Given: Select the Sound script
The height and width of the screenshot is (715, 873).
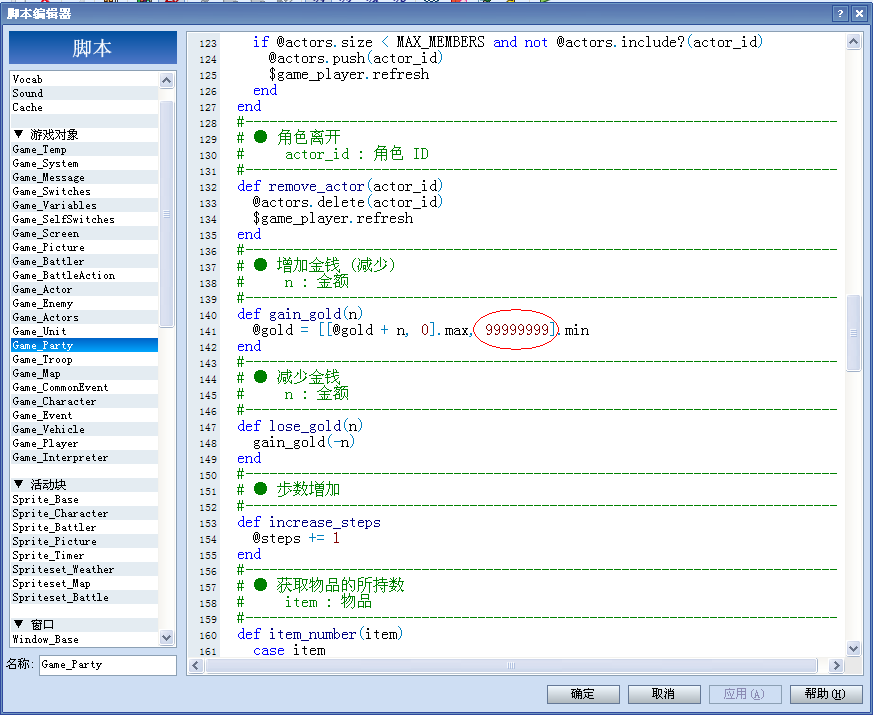Looking at the screenshot, I should pyautogui.click(x=85, y=93).
